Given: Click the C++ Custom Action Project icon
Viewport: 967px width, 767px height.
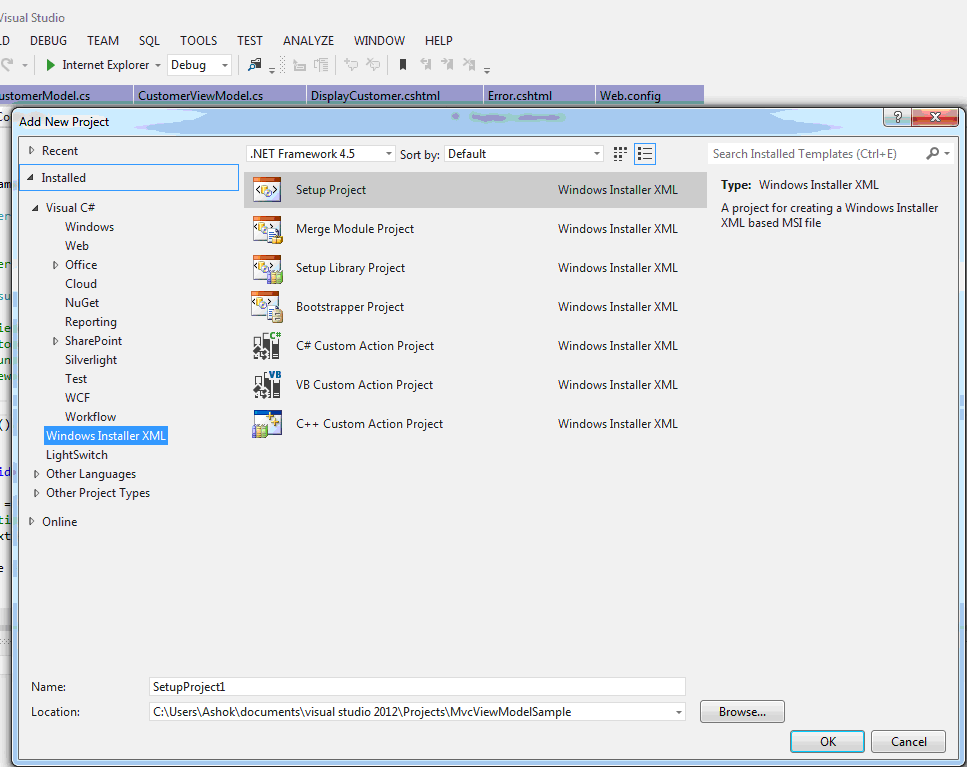Looking at the screenshot, I should click(x=267, y=423).
